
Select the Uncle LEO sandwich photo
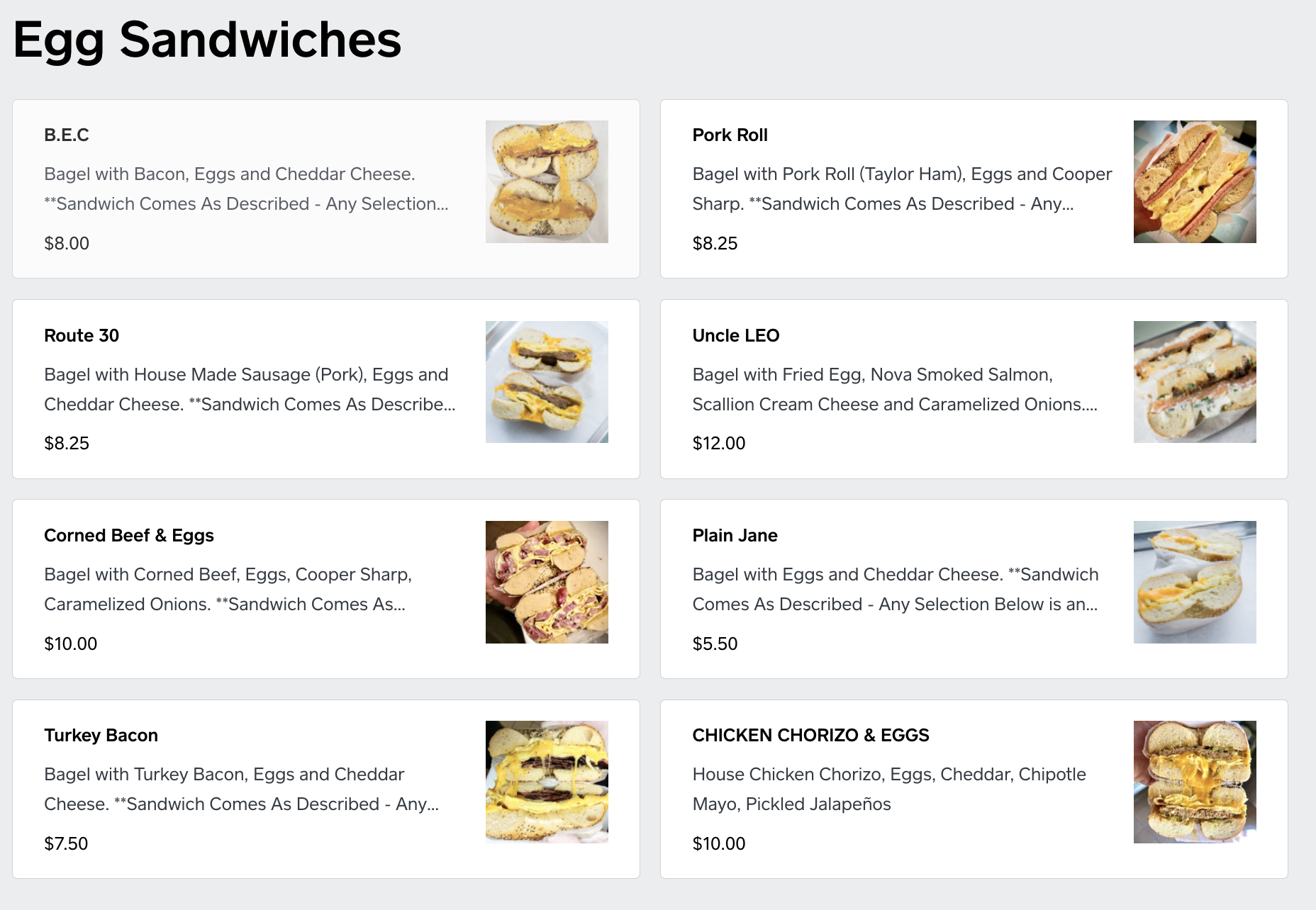(1195, 382)
